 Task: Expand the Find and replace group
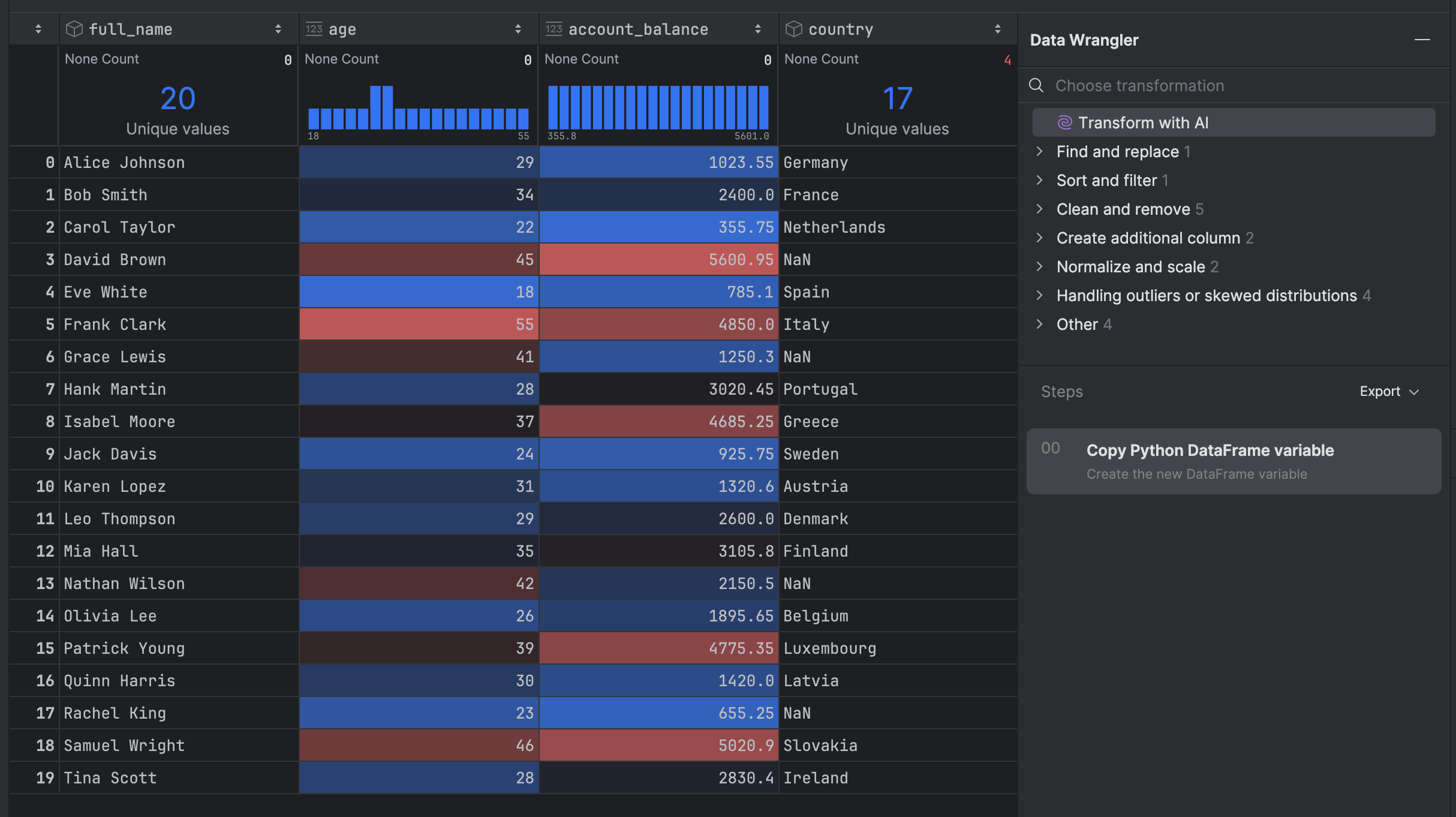[x=1040, y=151]
